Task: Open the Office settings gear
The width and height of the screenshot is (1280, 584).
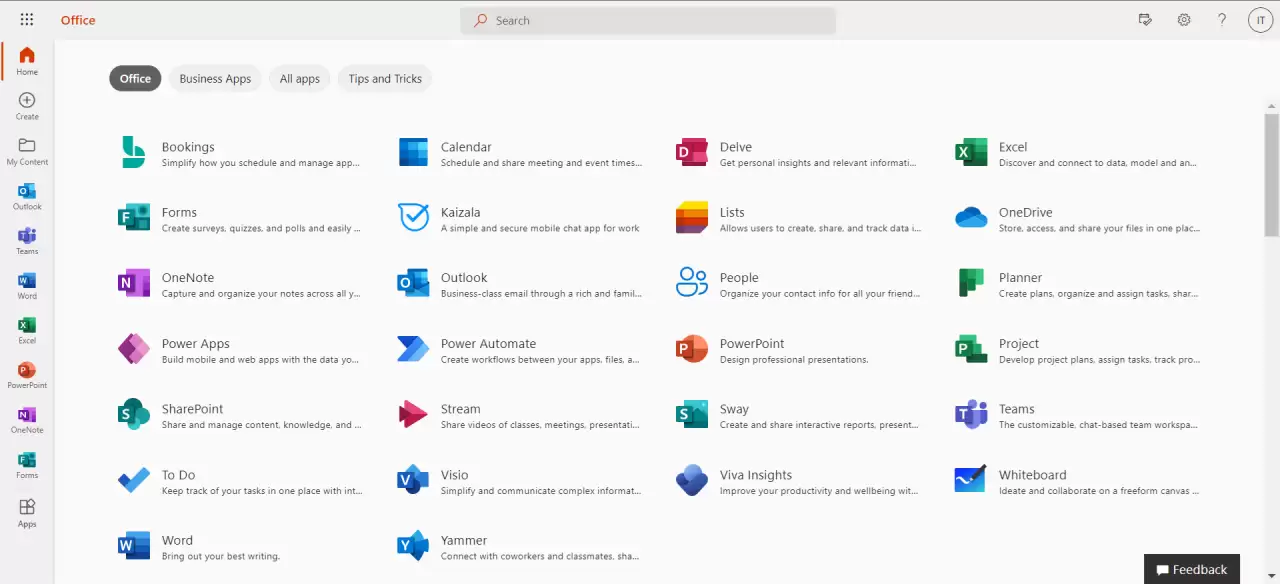Action: point(1184,20)
